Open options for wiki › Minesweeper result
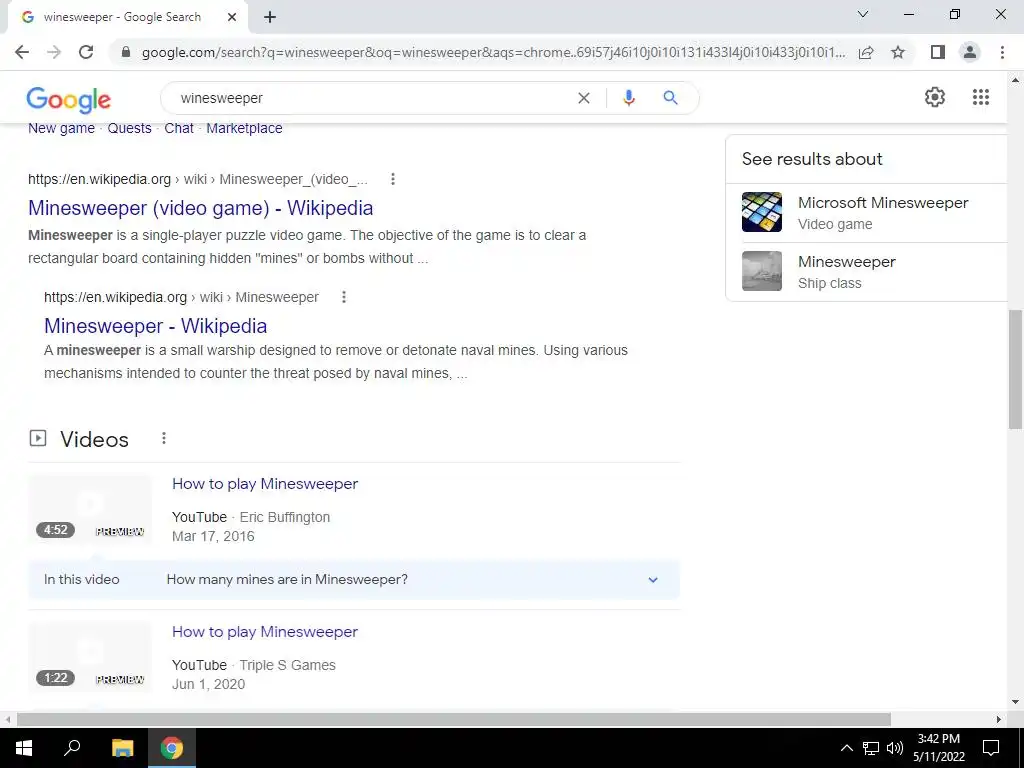The width and height of the screenshot is (1024, 768). coord(344,297)
